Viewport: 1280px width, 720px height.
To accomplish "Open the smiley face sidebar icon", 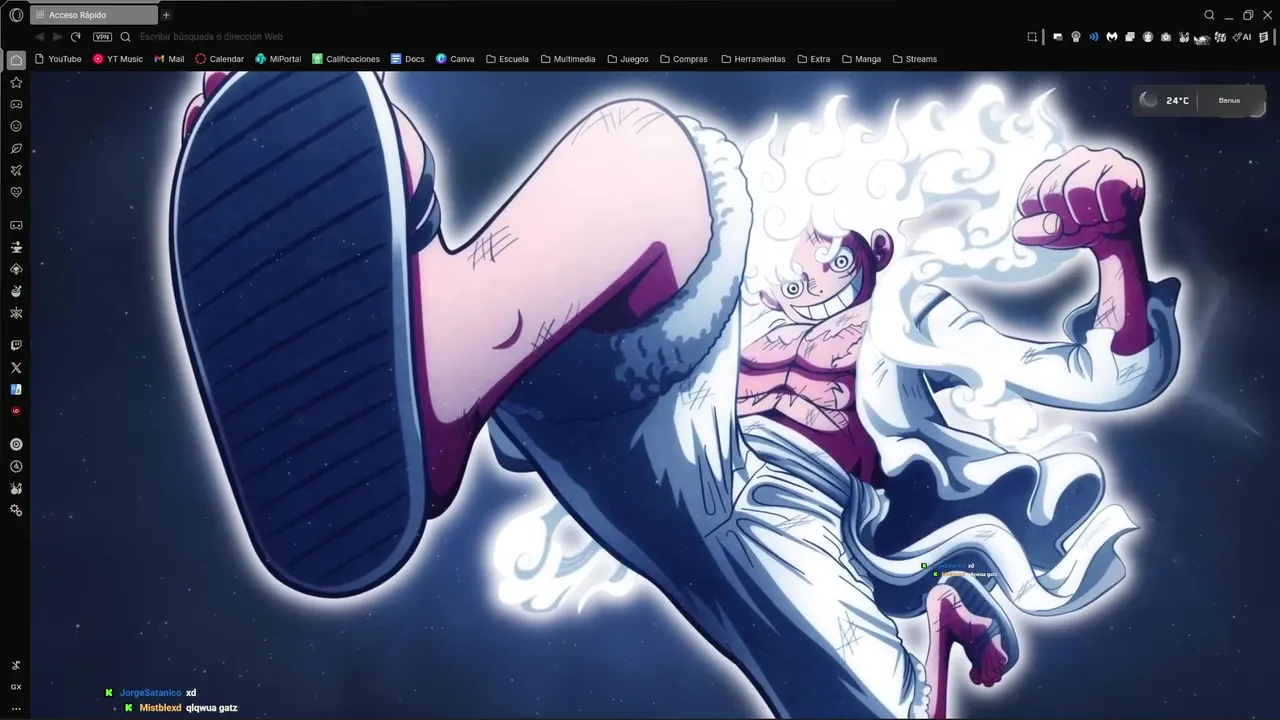I will pyautogui.click(x=16, y=126).
